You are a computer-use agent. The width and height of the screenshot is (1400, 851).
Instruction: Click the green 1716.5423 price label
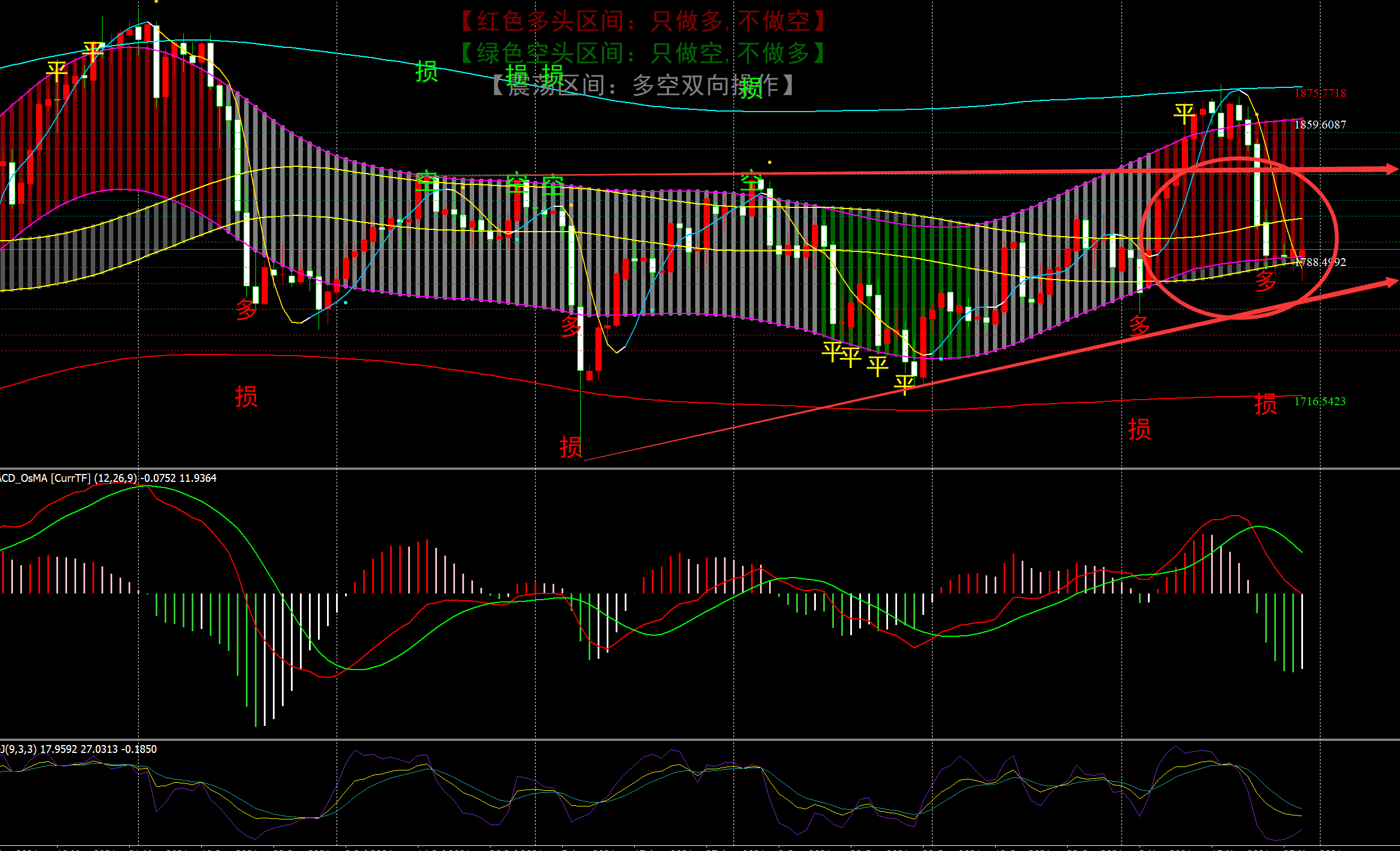(1319, 401)
